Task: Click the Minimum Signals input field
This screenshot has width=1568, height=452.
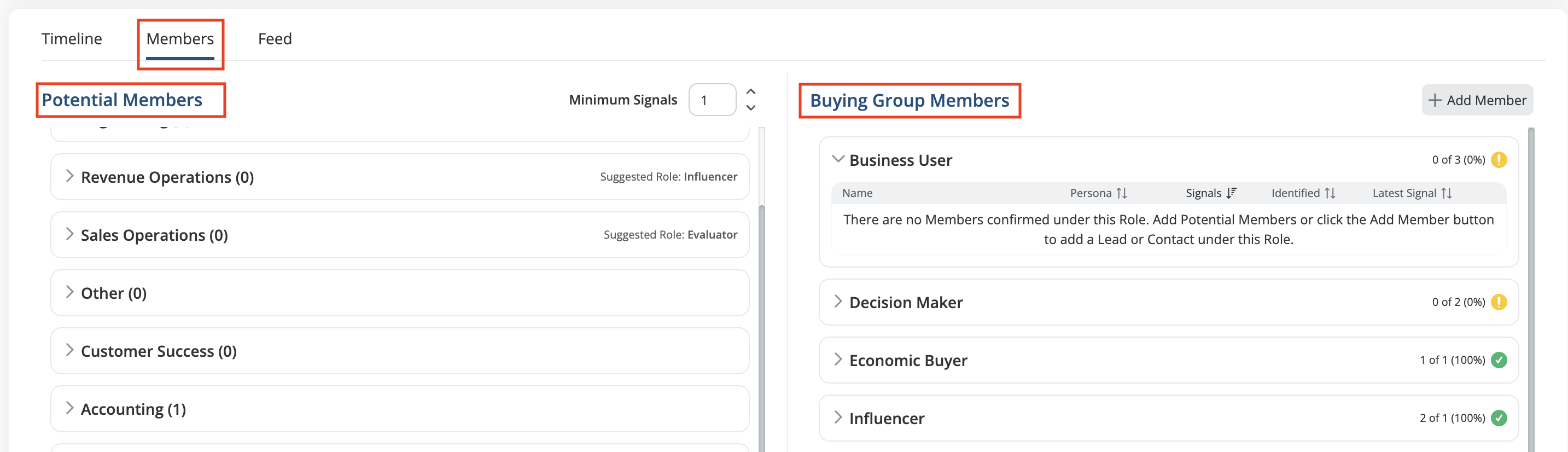Action: (x=712, y=100)
